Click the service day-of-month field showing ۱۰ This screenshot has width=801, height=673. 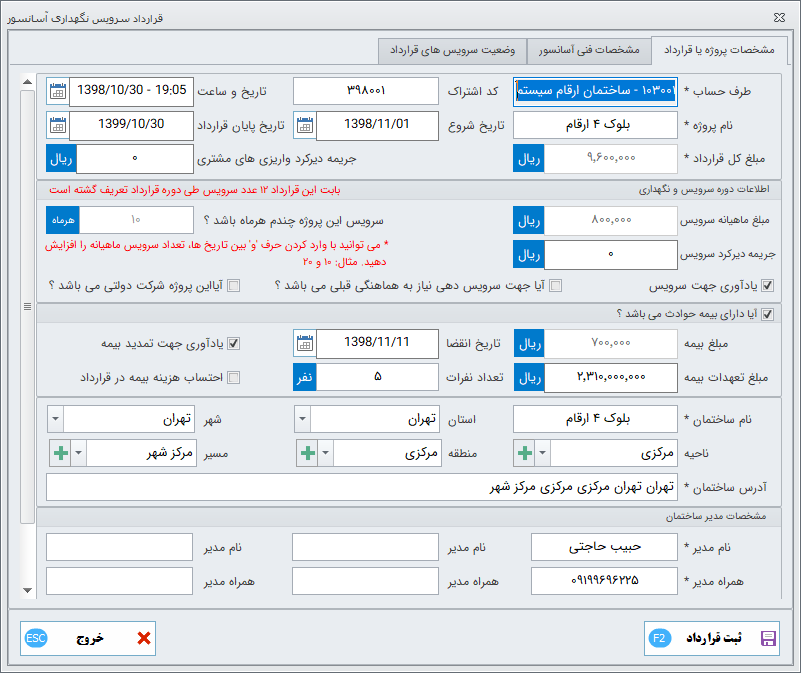pos(136,220)
